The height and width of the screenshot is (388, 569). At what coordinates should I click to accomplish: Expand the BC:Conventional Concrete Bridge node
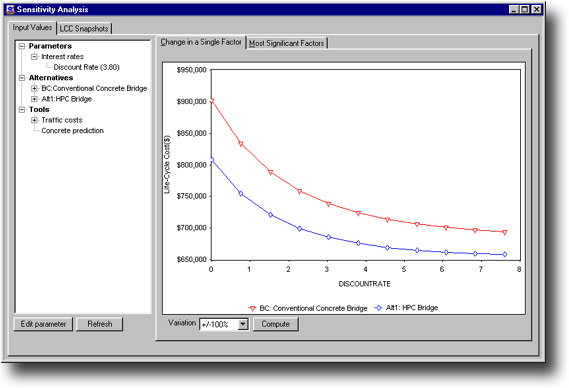click(x=34, y=88)
